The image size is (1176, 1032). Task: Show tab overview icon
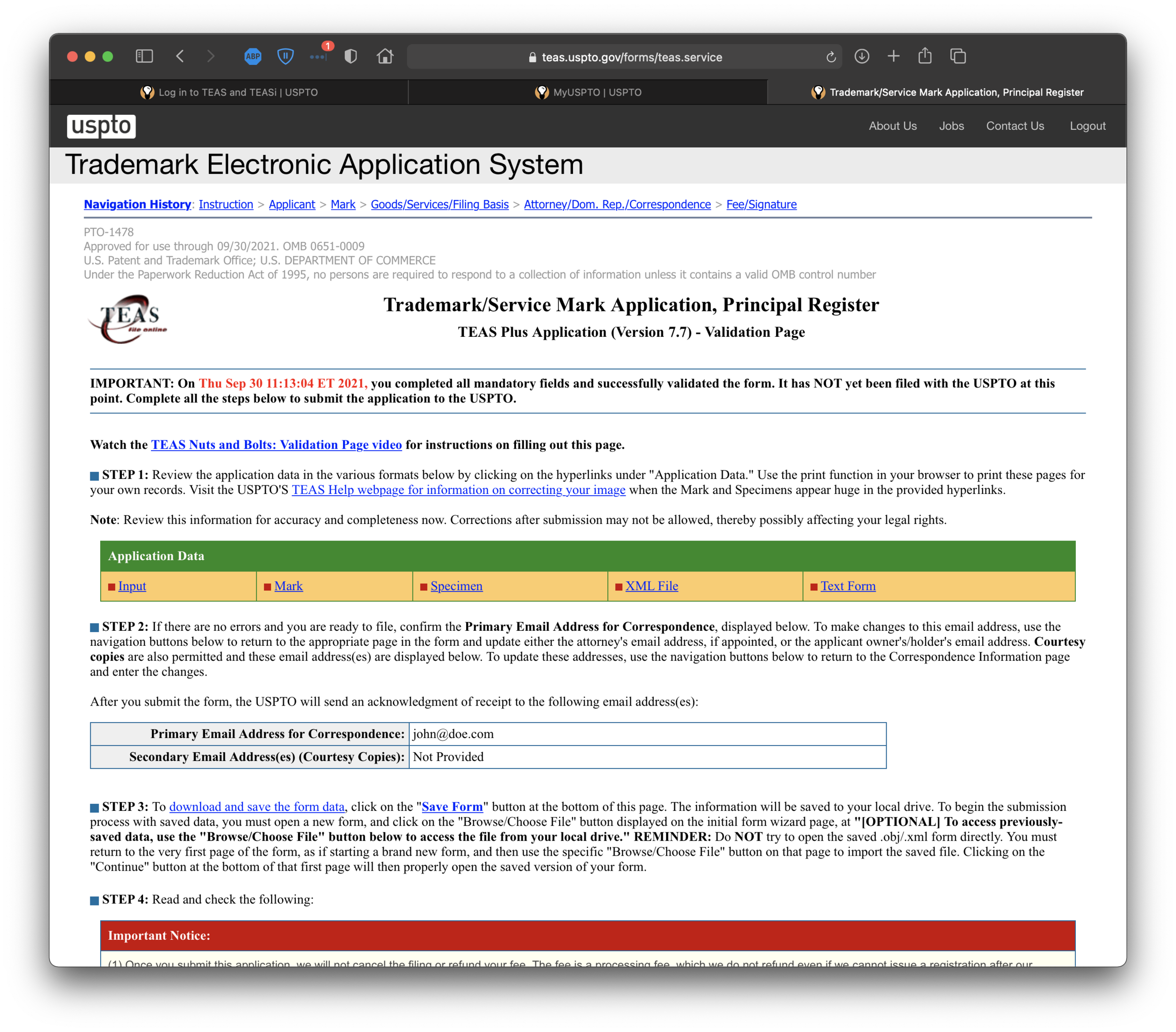(958, 56)
